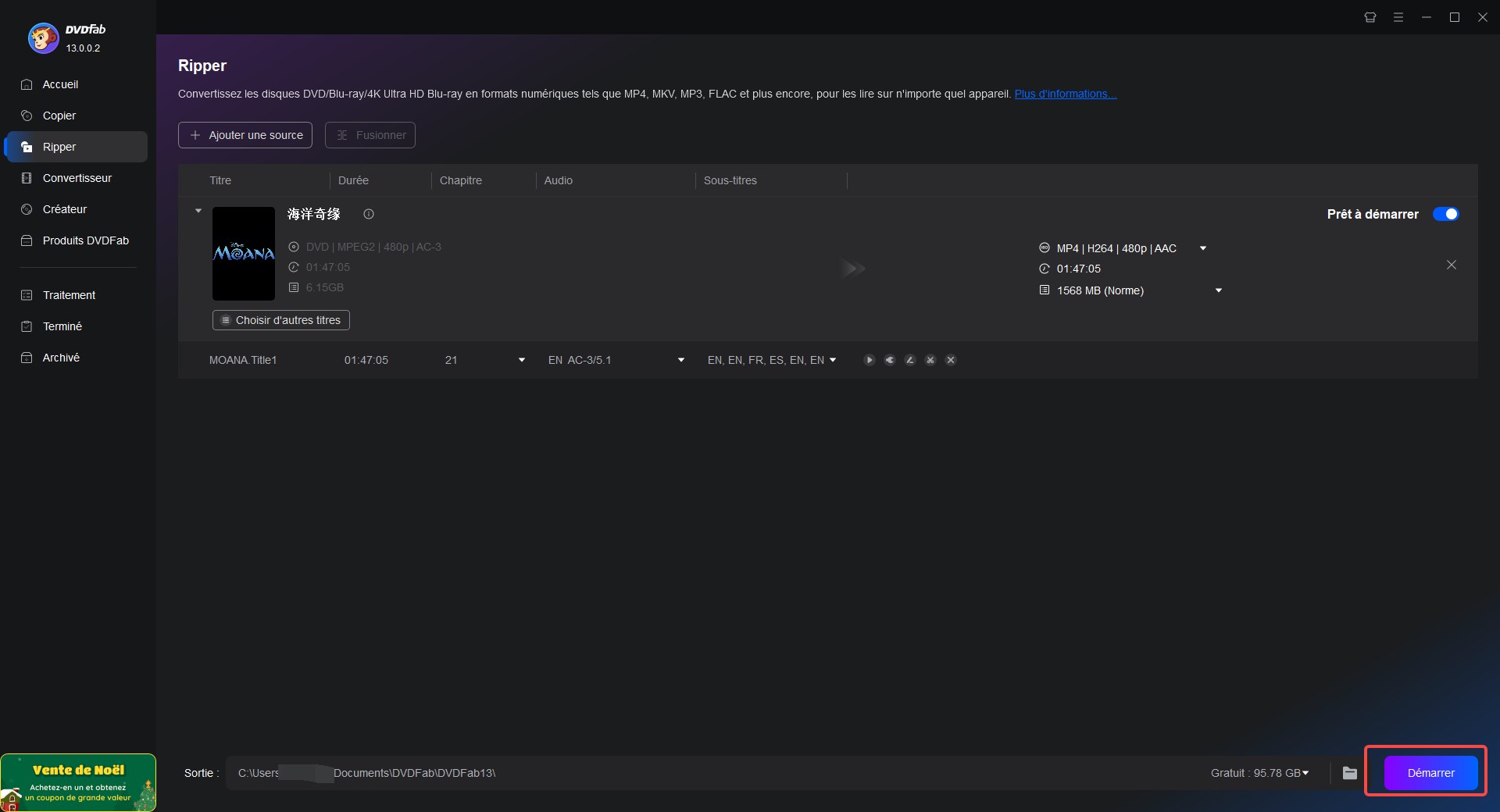This screenshot has height=812, width=1500.
Task: Click the Durée column header
Action: (353, 180)
